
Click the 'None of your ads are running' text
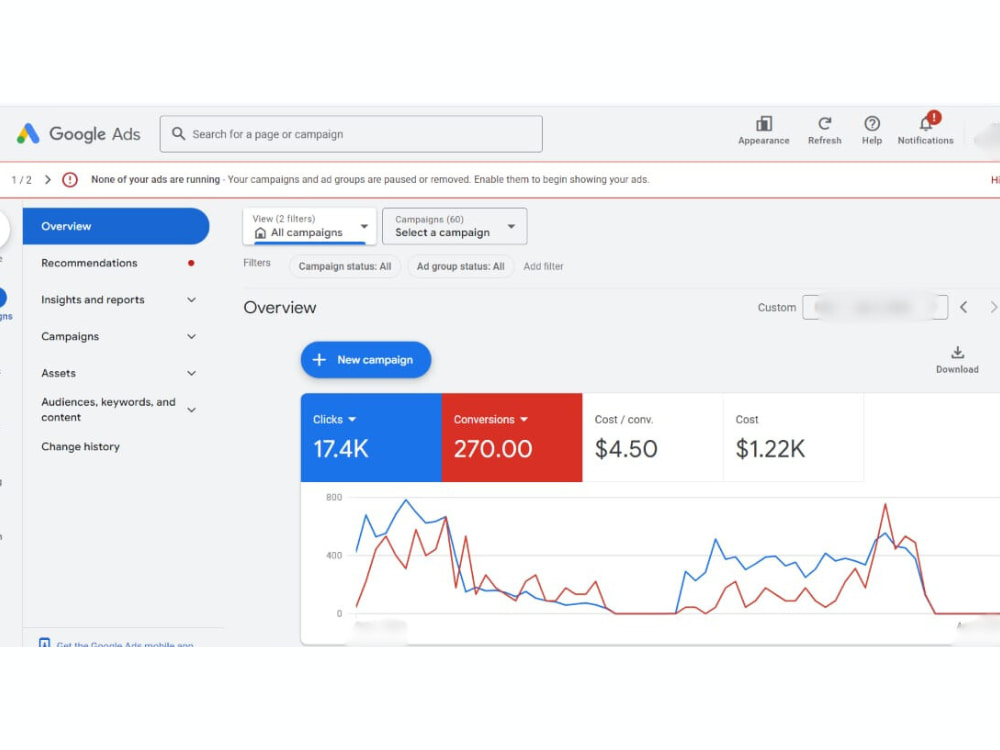click(156, 180)
